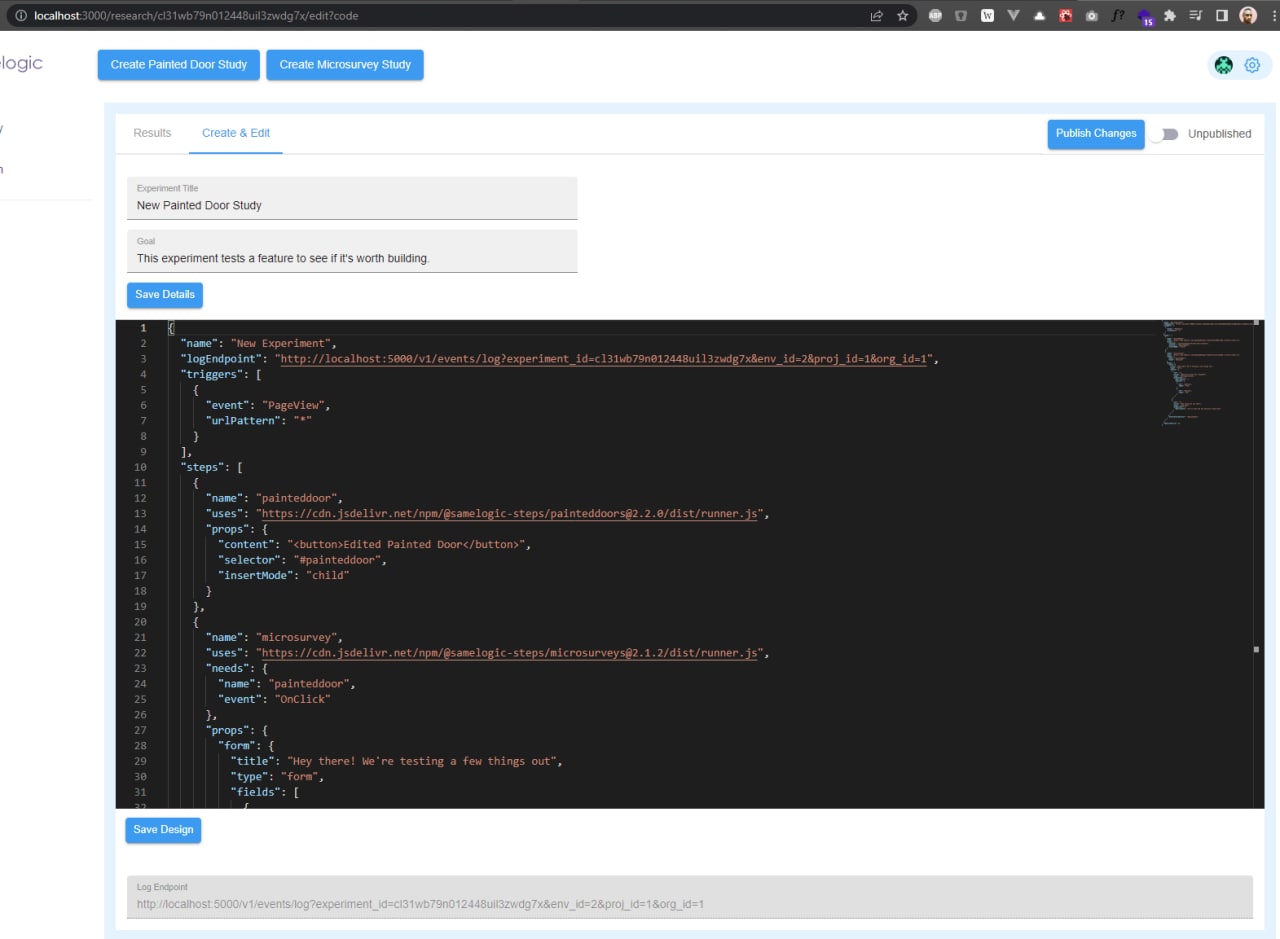Click the "New Experiment" name value

[282, 343]
